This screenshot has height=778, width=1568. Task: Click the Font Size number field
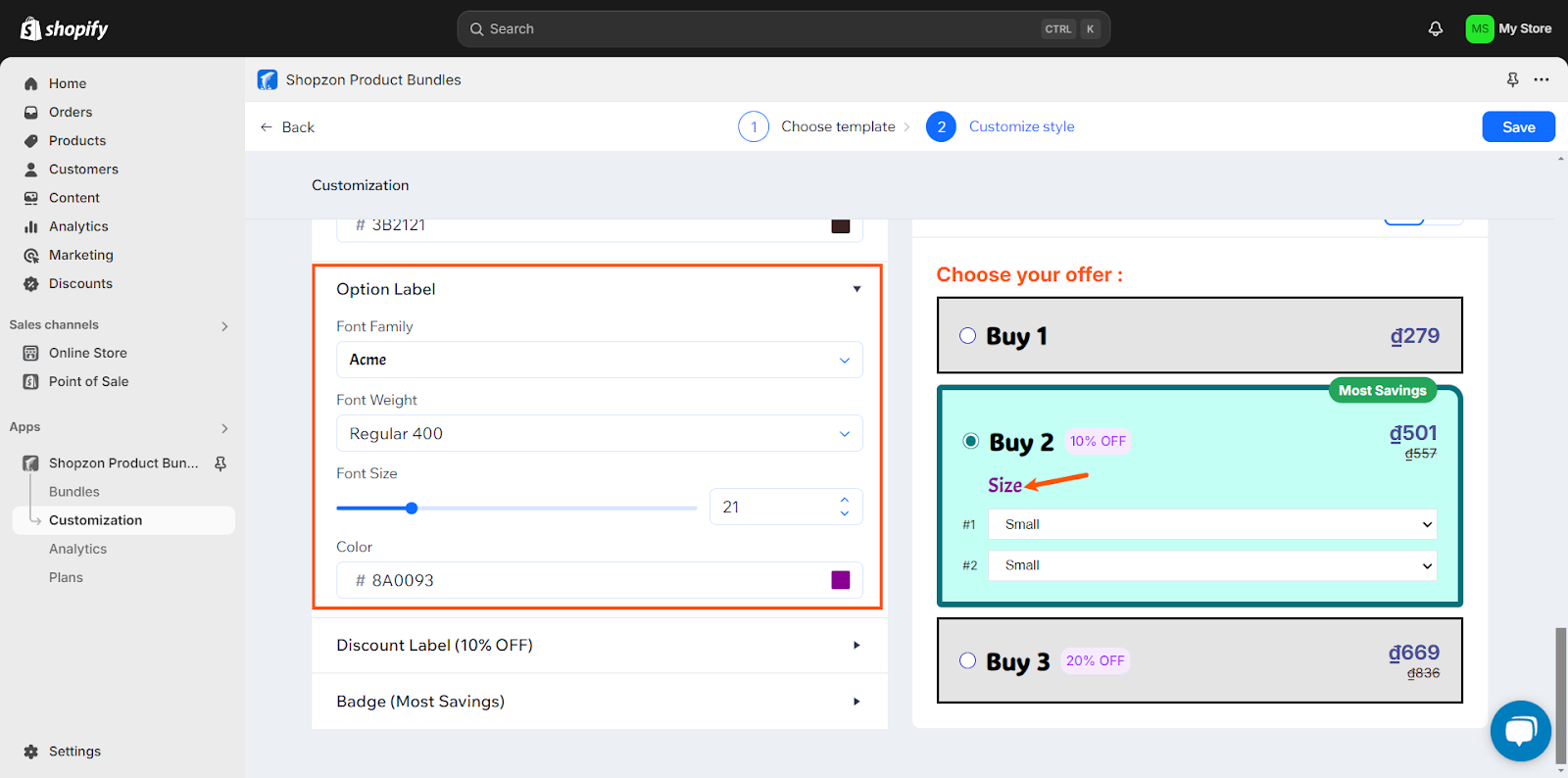point(786,507)
